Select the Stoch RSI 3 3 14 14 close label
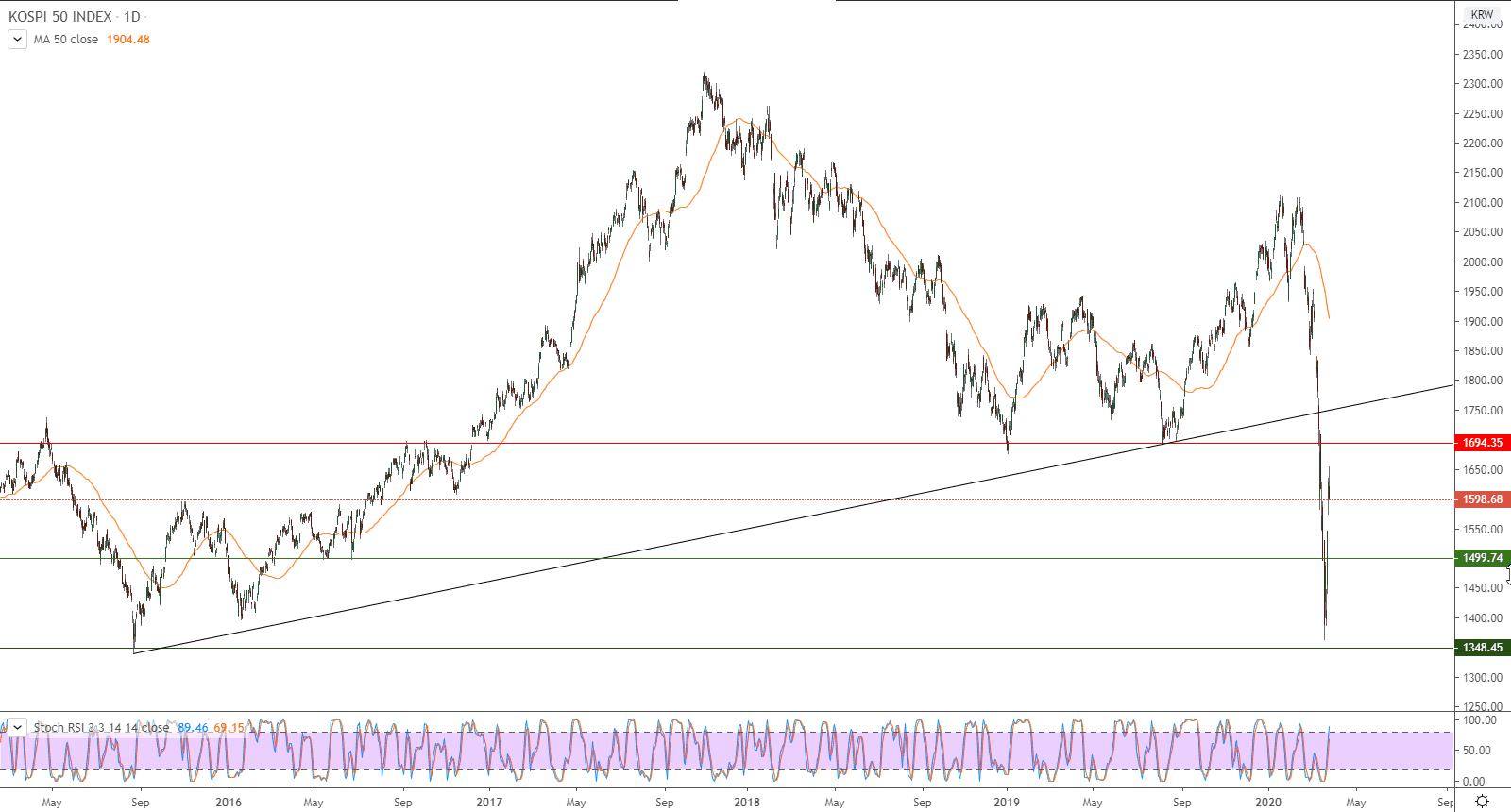The image size is (1511, 812). pyautogui.click(x=101, y=727)
